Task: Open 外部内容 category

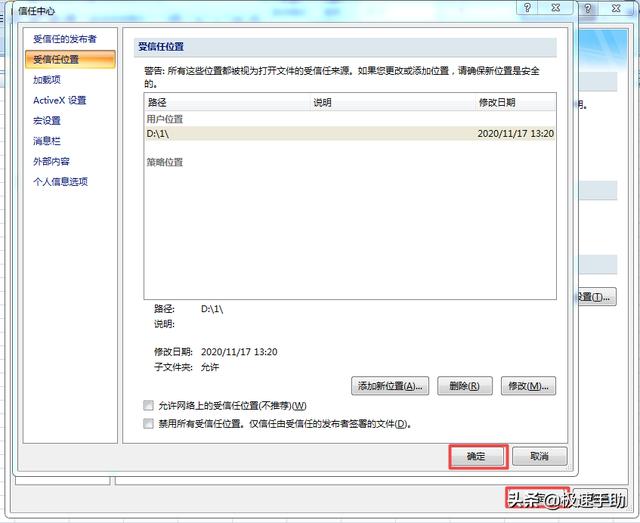Action: tap(51, 162)
